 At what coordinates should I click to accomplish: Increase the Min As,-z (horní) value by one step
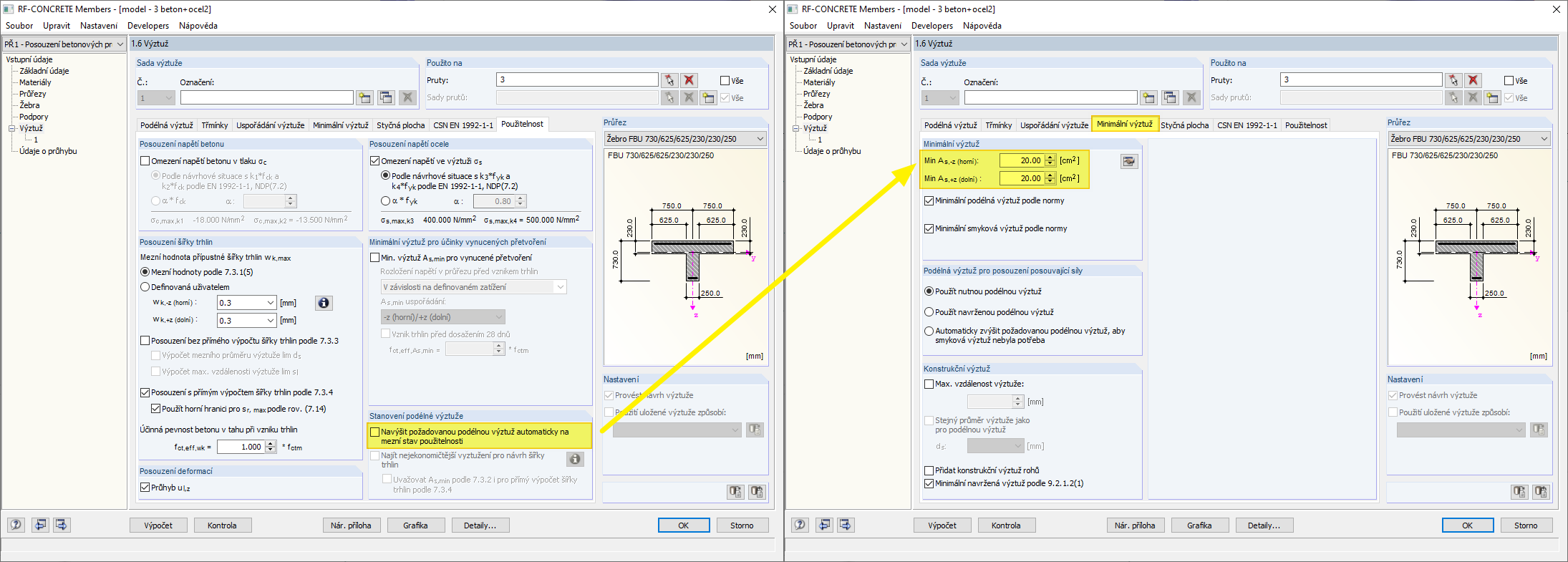pyautogui.click(x=1050, y=158)
